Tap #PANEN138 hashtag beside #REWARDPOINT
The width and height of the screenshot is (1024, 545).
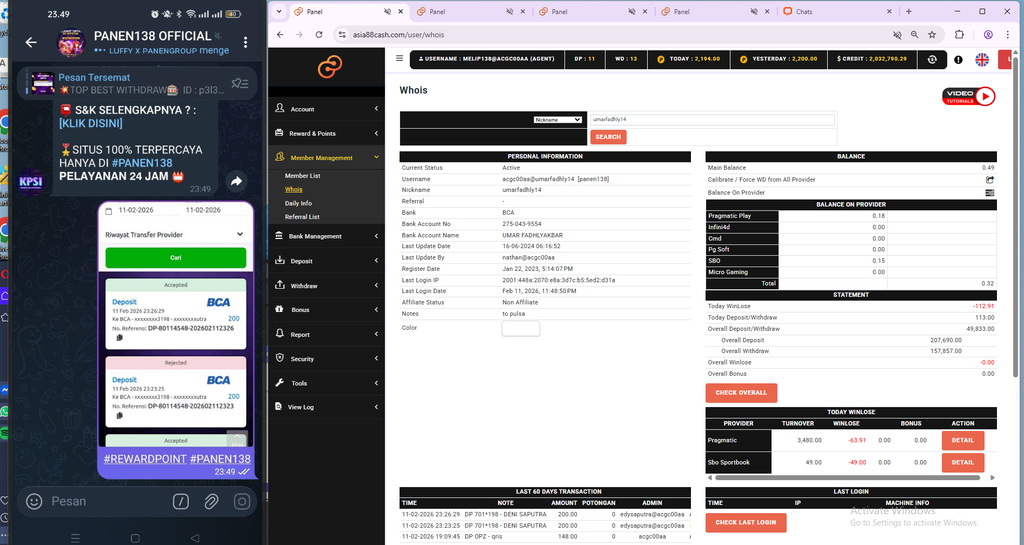(x=220, y=459)
